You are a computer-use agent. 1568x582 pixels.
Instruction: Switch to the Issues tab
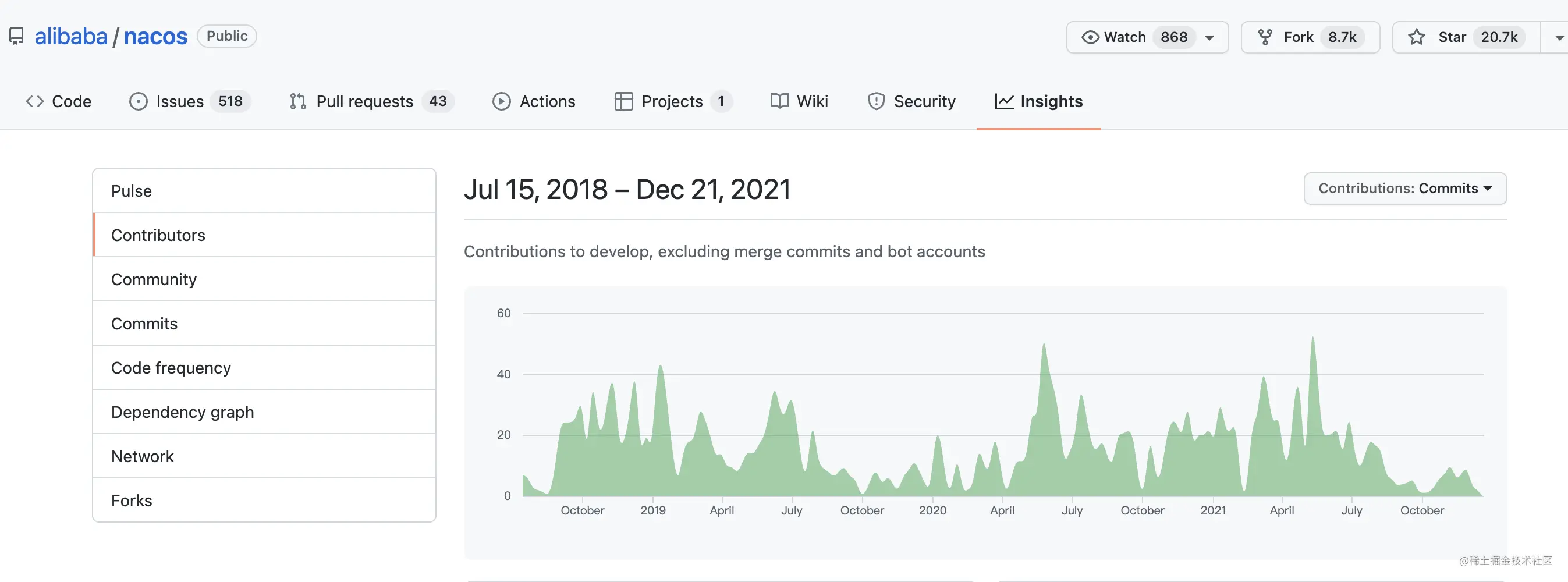tap(189, 101)
